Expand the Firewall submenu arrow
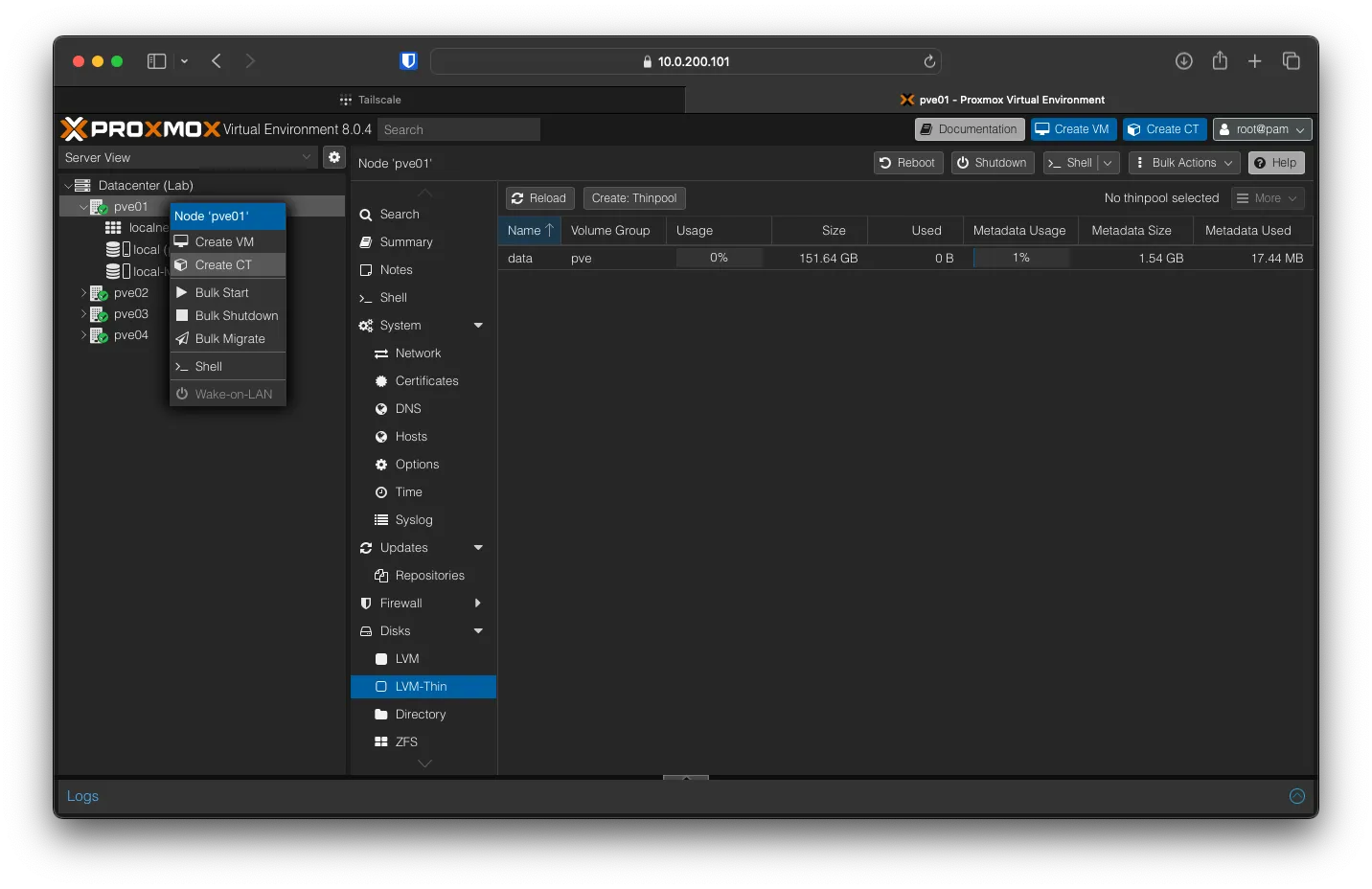This screenshot has height=889, width=1372. click(478, 604)
